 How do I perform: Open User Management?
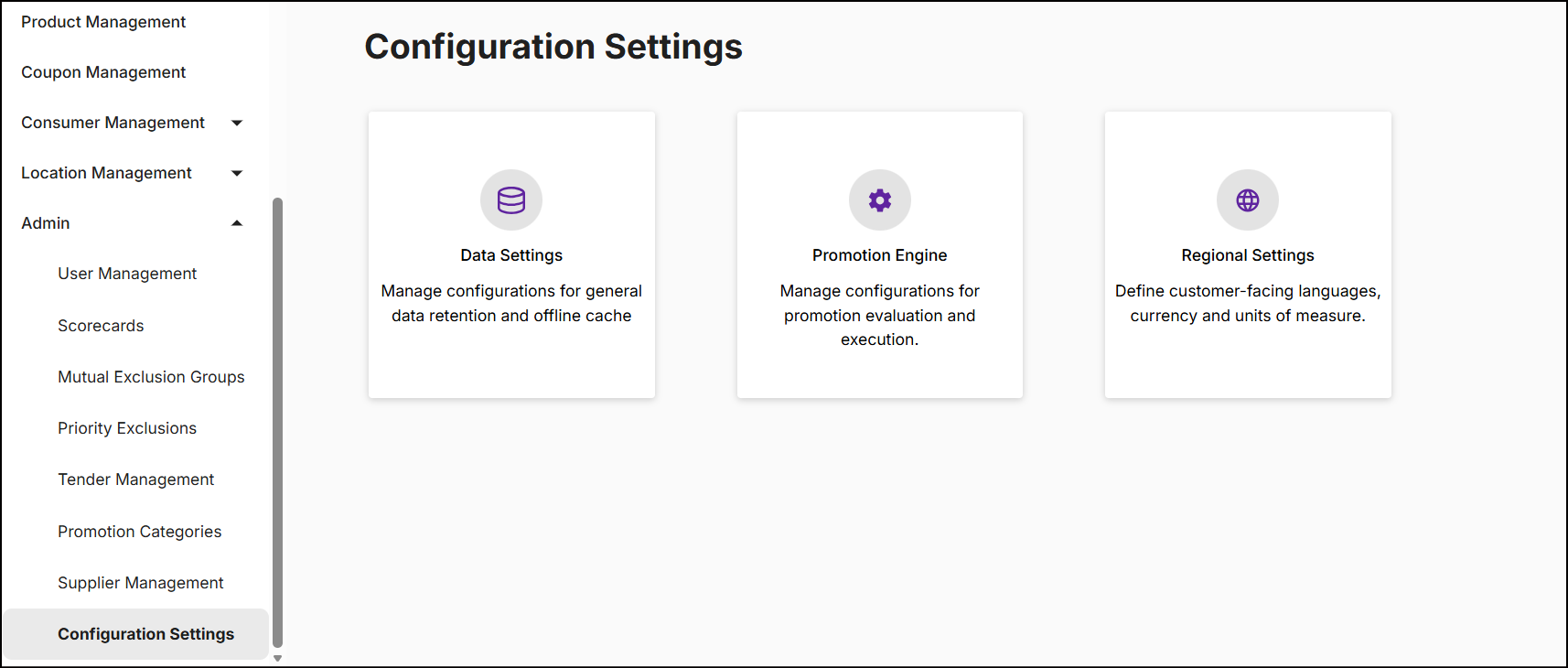click(127, 273)
